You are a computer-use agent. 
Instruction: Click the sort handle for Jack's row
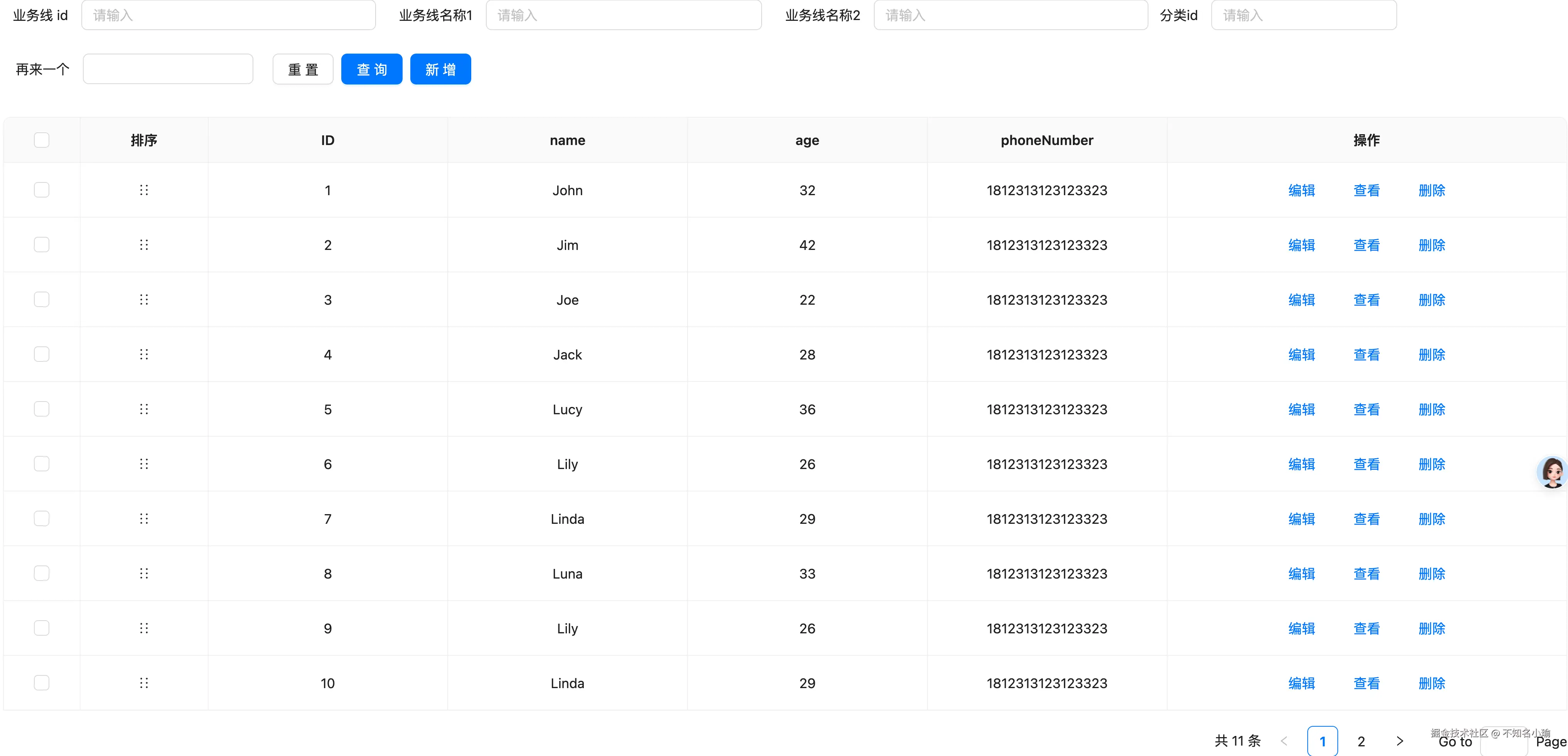[x=144, y=354]
